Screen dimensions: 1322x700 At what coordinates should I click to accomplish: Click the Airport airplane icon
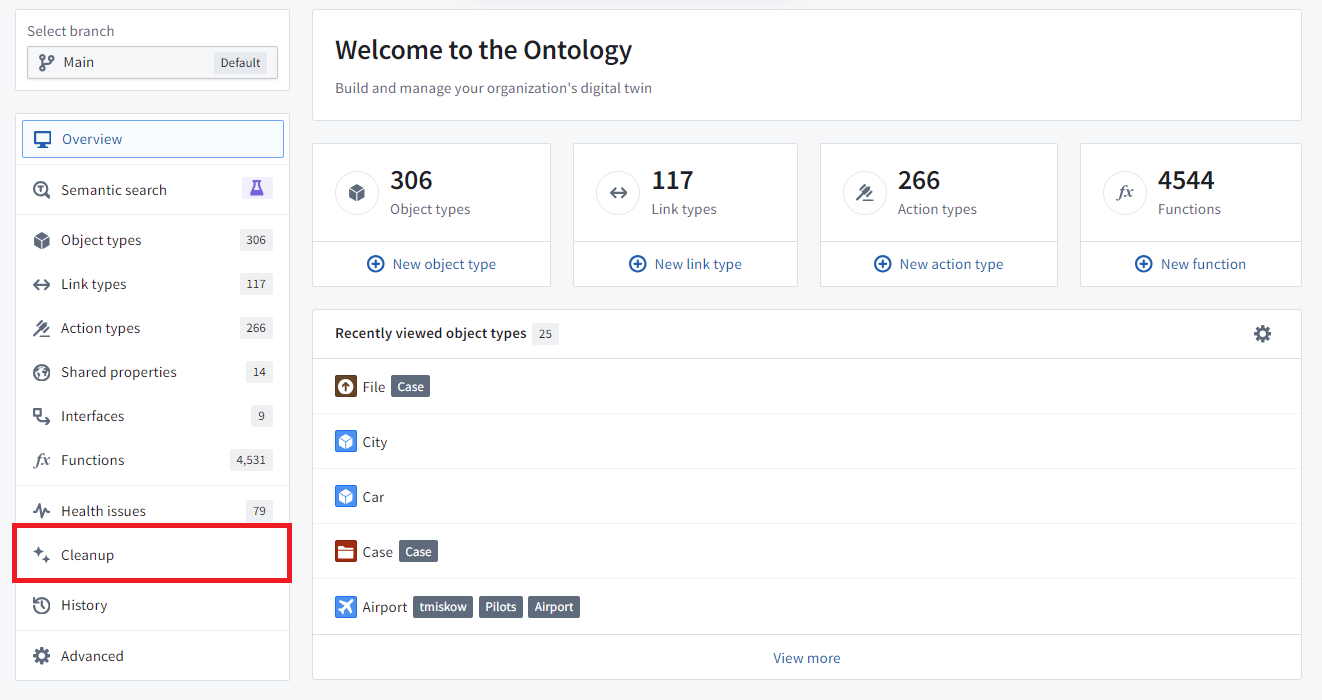click(346, 606)
